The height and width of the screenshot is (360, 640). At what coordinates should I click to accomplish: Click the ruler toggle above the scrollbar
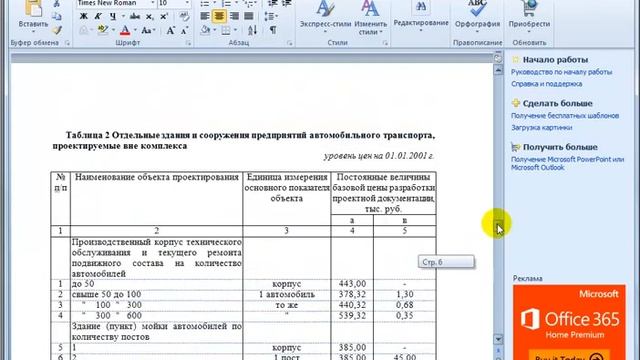point(498,59)
